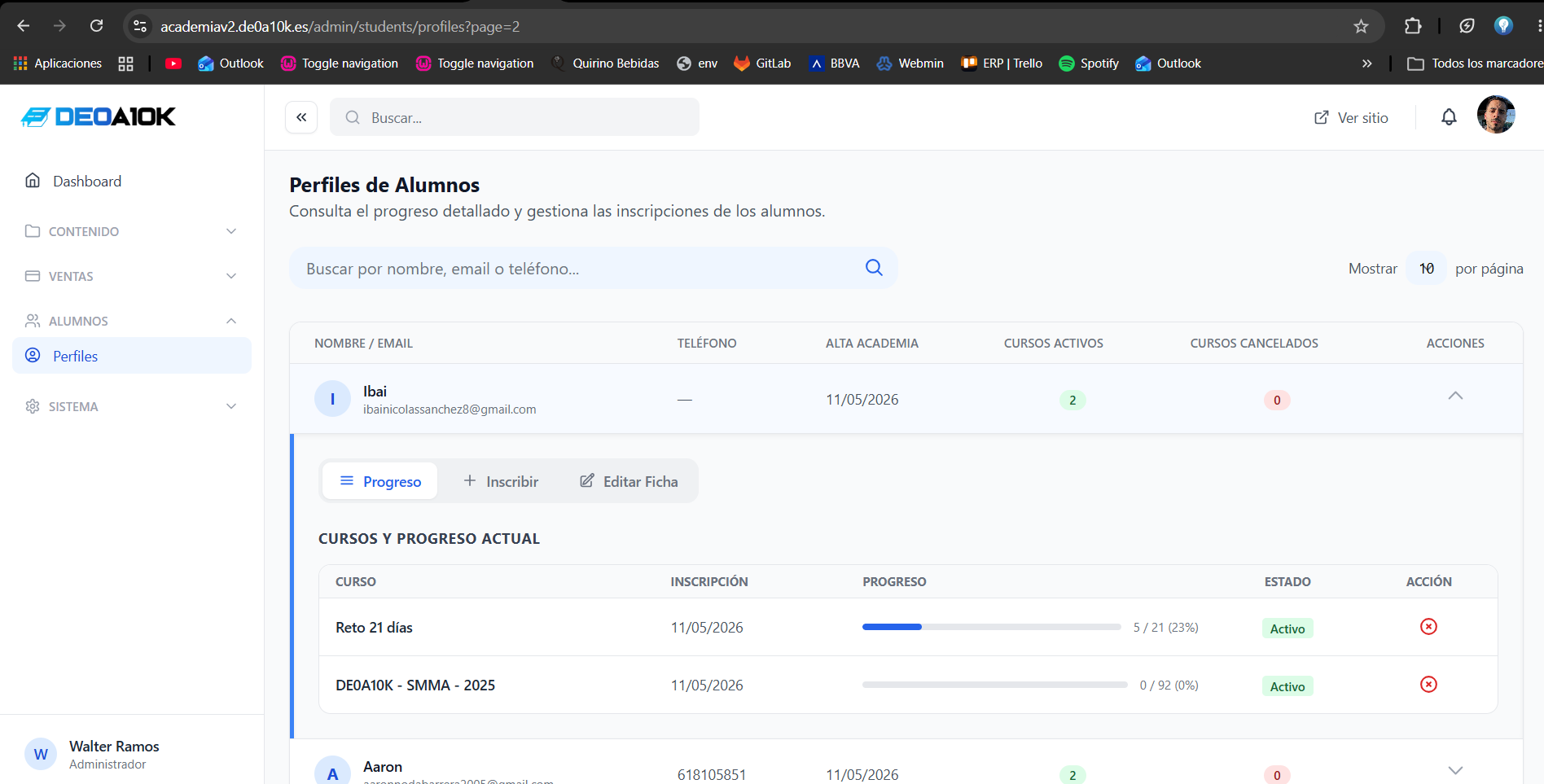Screen dimensions: 1544x784
Task: Click ALTA ACADEMIA column header
Action: pos(871,343)
